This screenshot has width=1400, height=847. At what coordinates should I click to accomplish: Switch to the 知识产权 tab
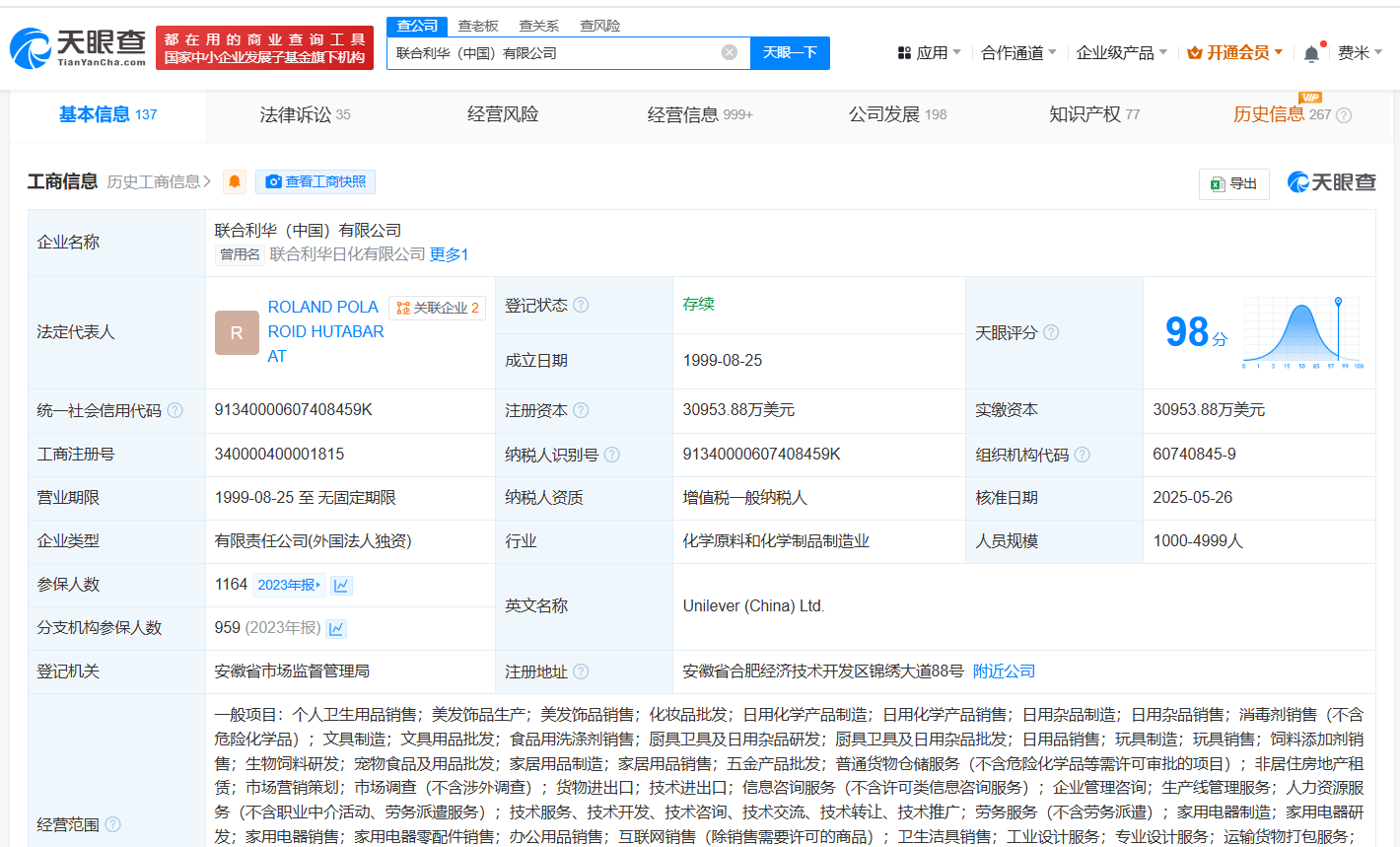(1093, 114)
